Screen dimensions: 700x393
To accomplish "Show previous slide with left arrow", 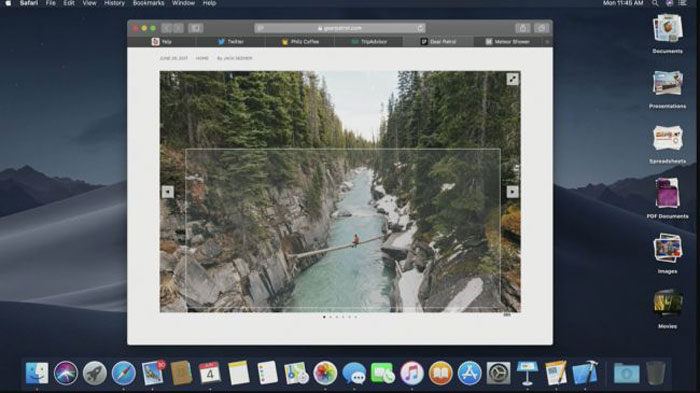I will pyautogui.click(x=167, y=192).
